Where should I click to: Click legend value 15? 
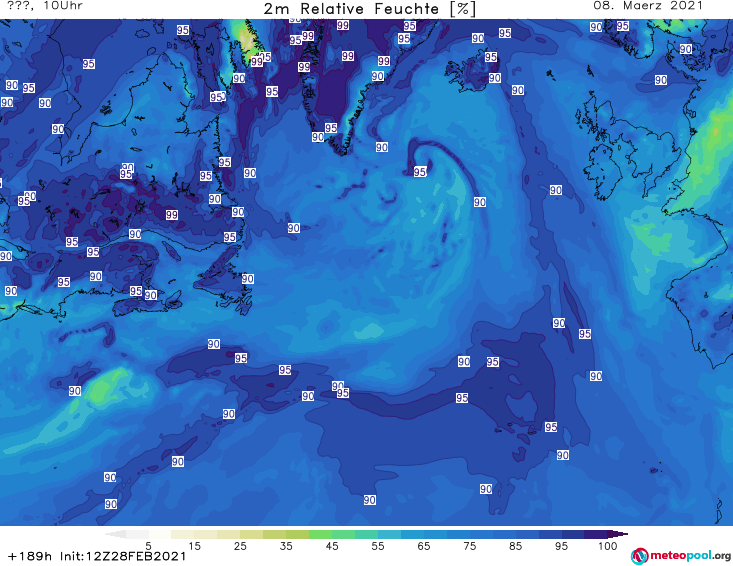(194, 546)
